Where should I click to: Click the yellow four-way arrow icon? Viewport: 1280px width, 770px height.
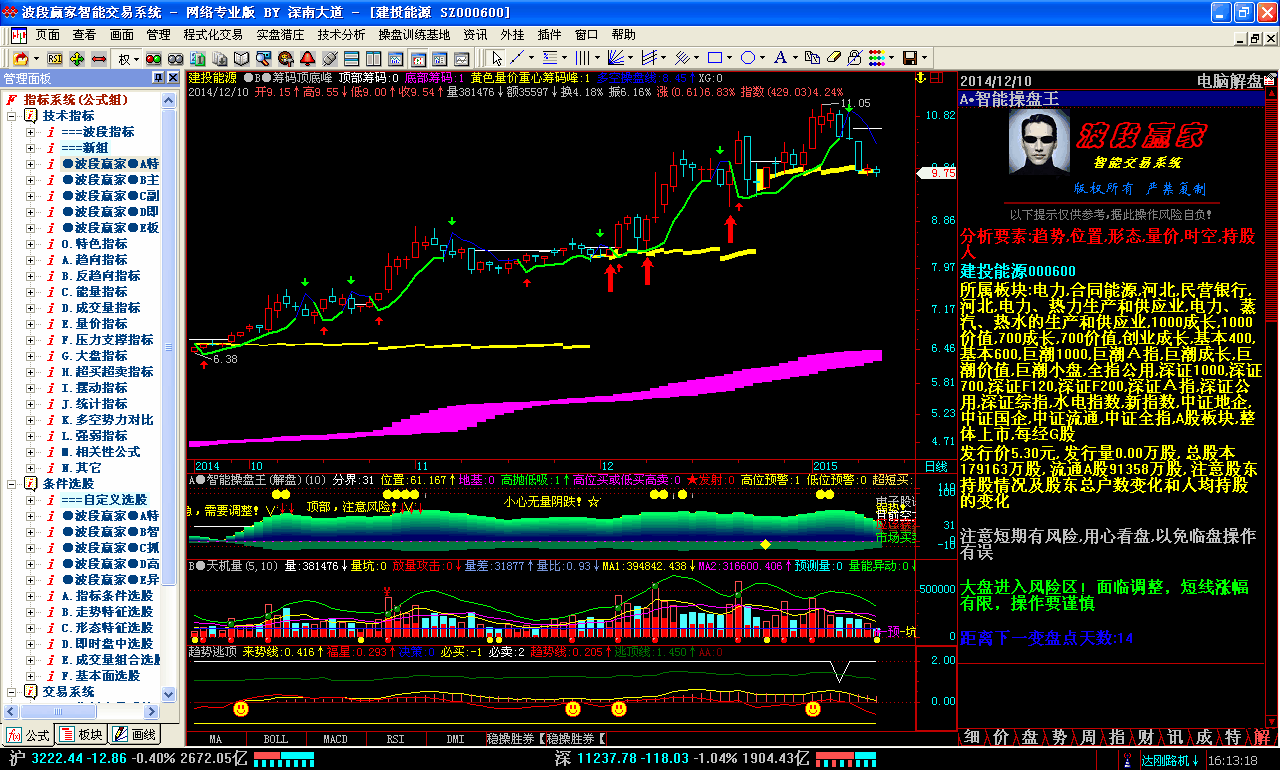77,58
